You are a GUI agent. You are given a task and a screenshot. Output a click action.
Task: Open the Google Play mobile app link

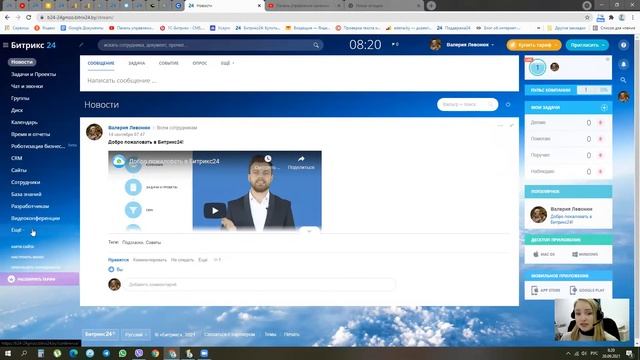coord(587,290)
